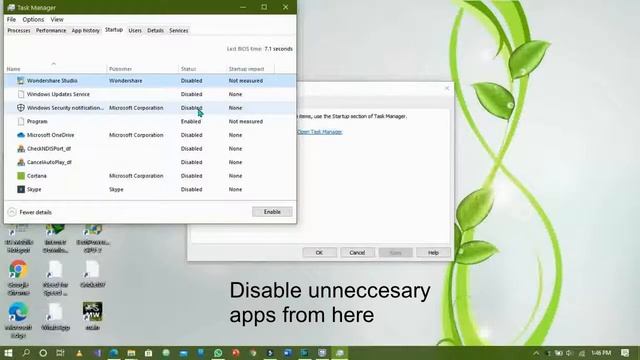Switch to the App history tab
The height and width of the screenshot is (360, 640).
(x=85, y=31)
